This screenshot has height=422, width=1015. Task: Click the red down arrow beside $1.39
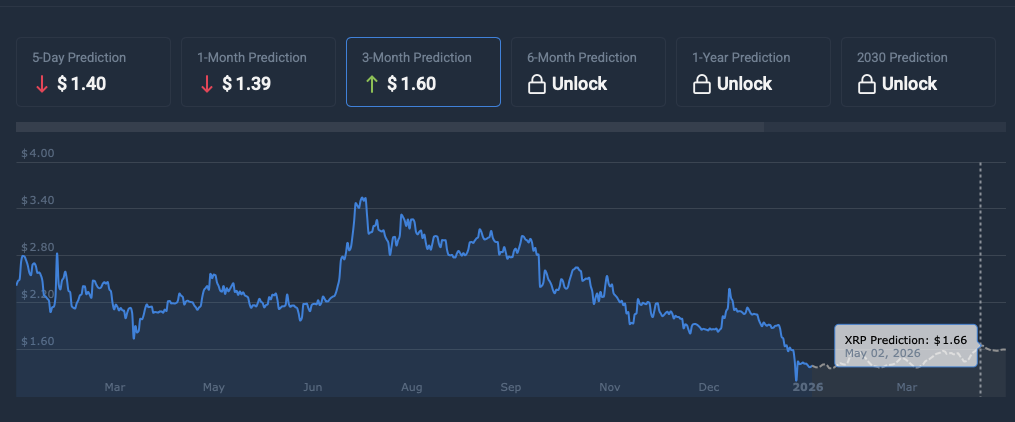tap(207, 84)
